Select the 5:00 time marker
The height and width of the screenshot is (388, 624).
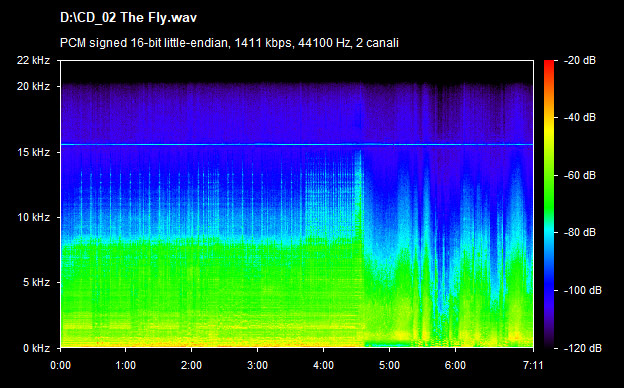[x=389, y=365]
